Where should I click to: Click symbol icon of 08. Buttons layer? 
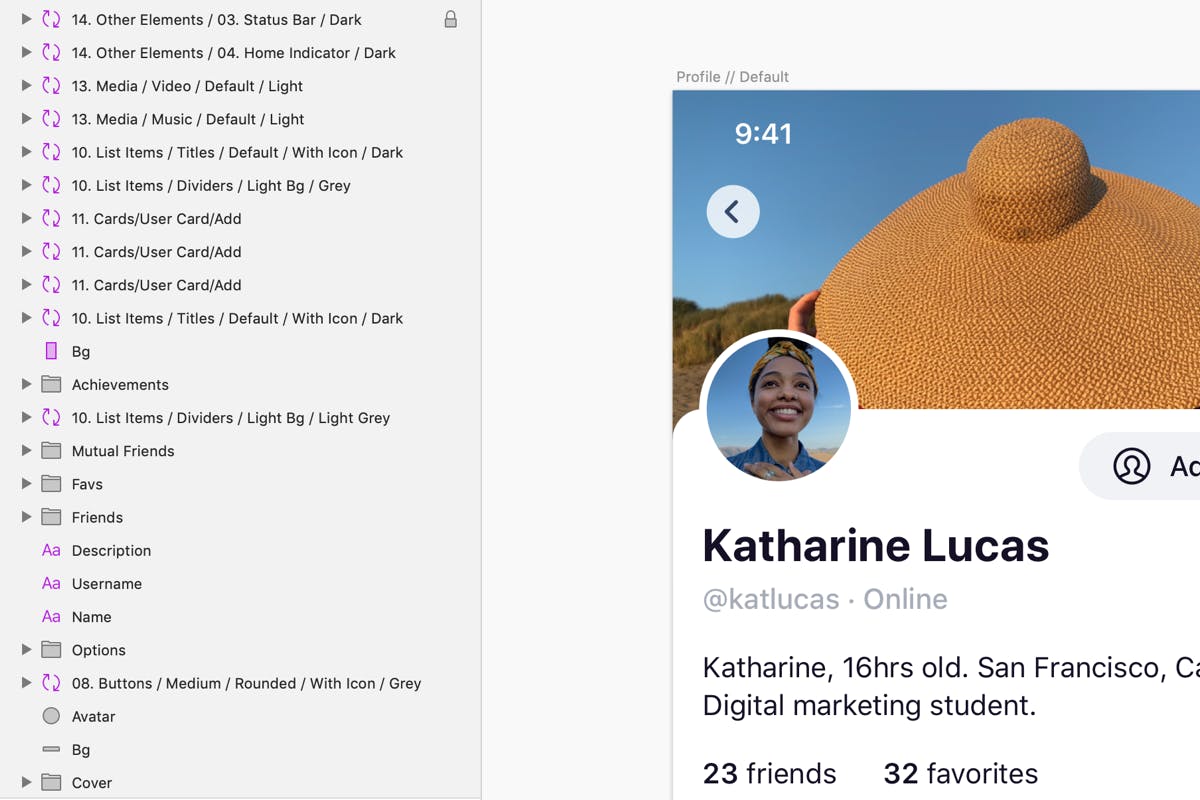coord(51,683)
